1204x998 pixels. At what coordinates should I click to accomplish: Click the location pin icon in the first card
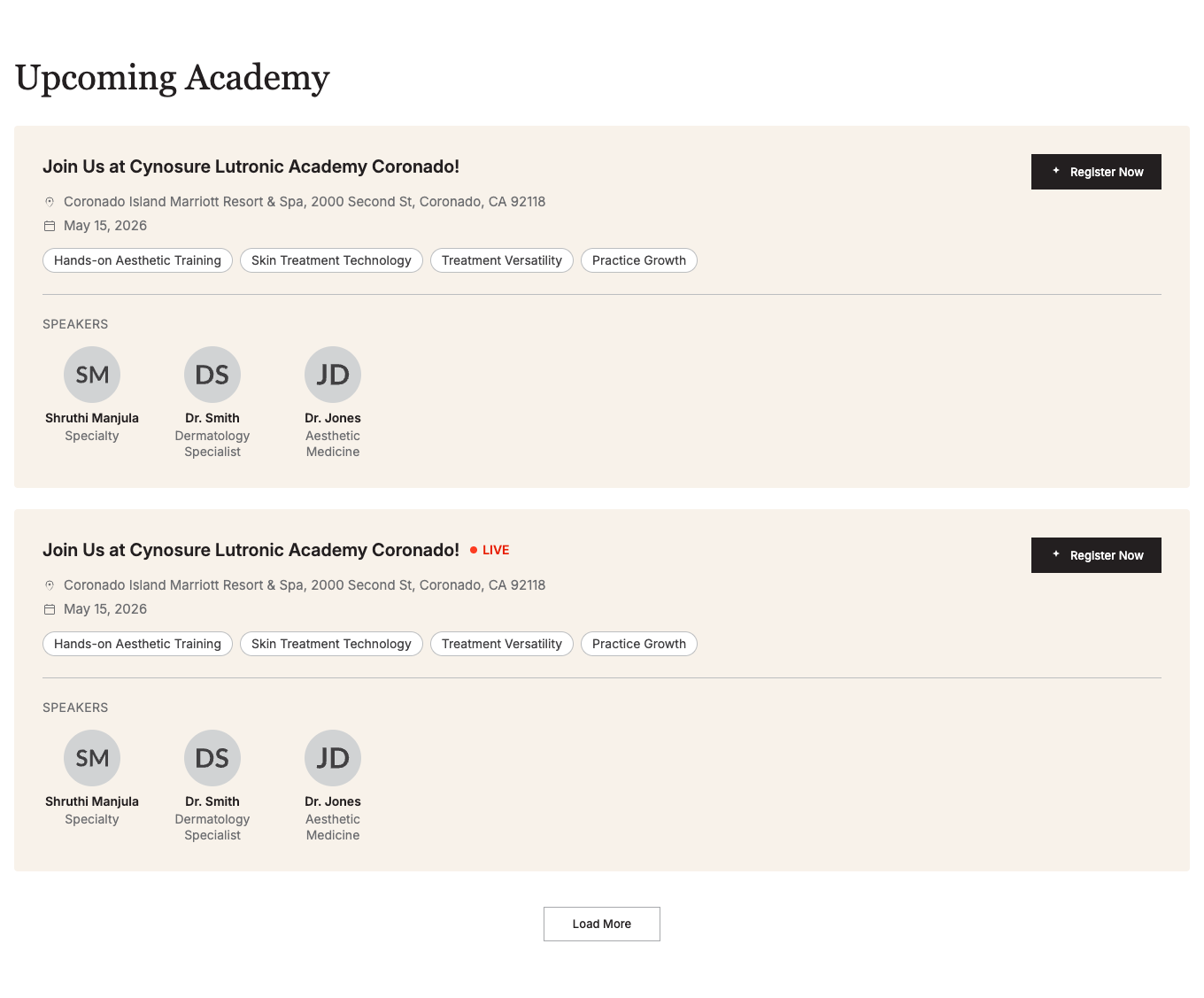50,202
